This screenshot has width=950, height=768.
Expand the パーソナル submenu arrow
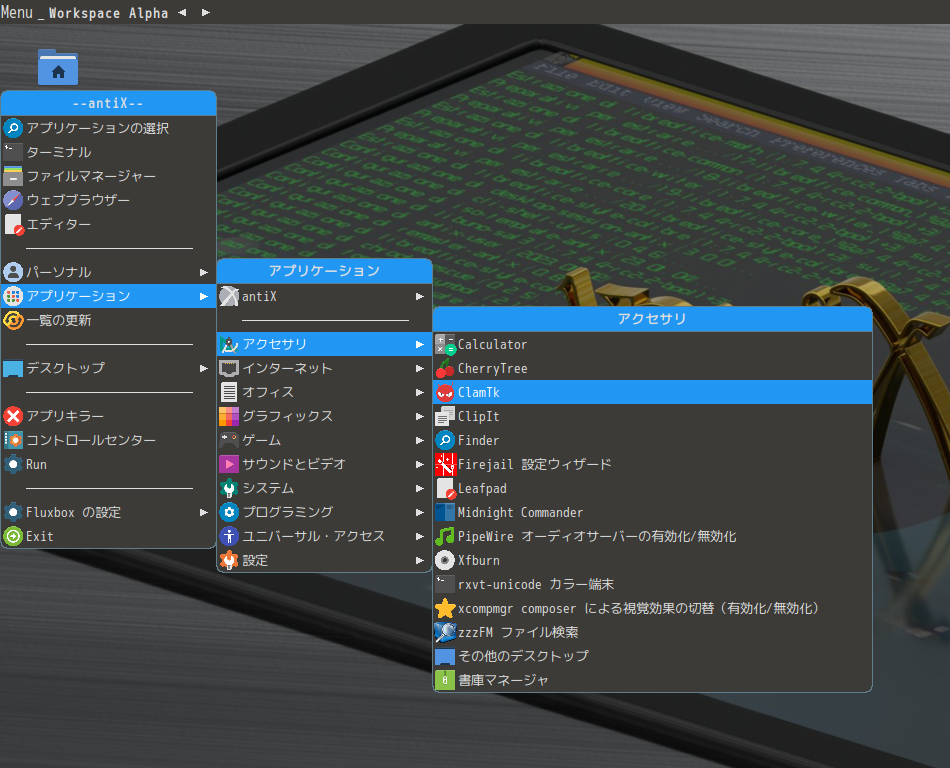204,272
